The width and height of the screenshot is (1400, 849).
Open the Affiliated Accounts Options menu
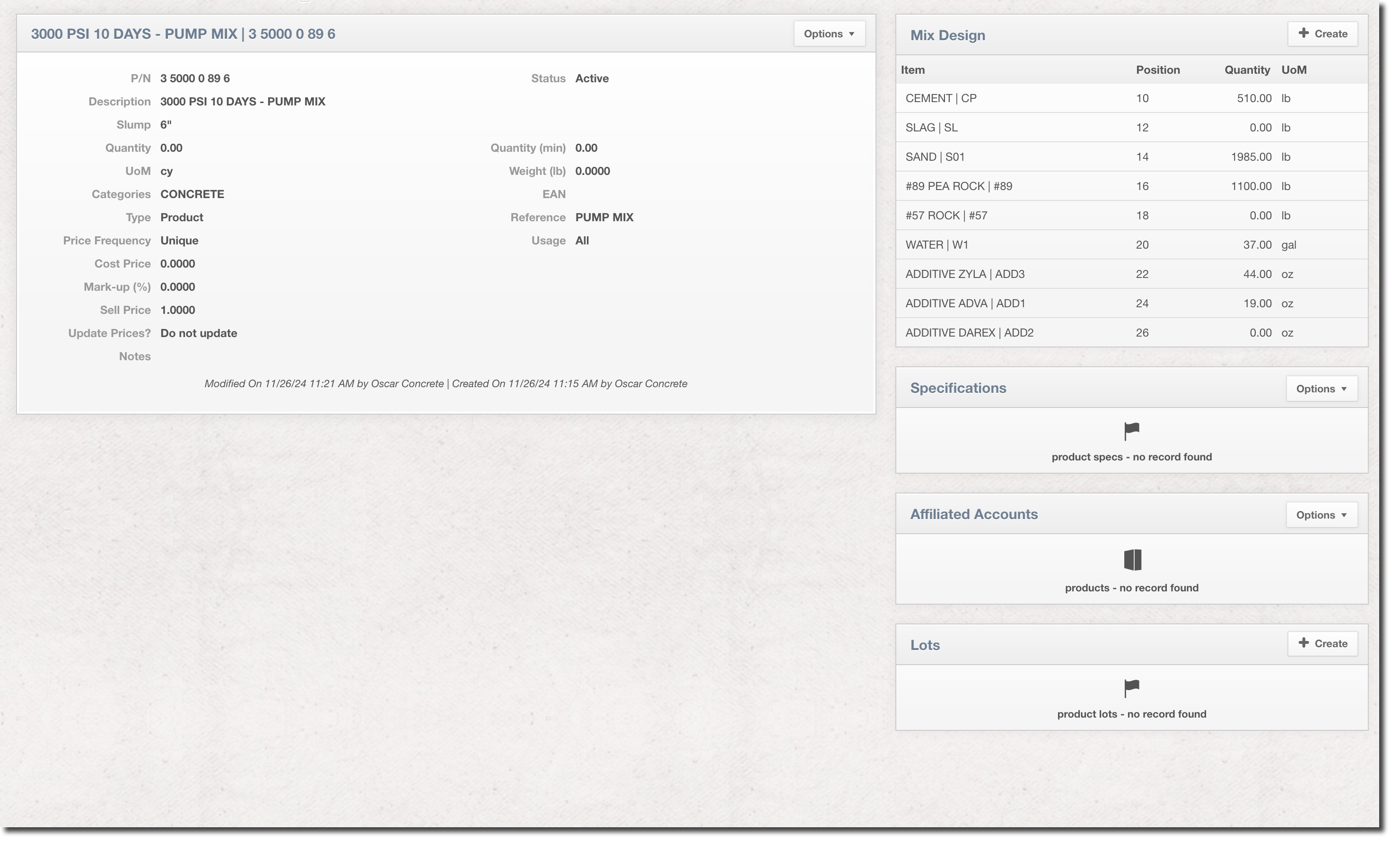click(1321, 514)
